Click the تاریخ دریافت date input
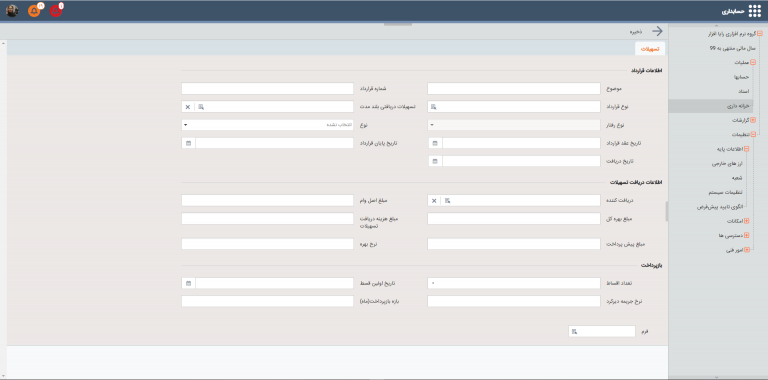 pyautogui.click(x=521, y=161)
